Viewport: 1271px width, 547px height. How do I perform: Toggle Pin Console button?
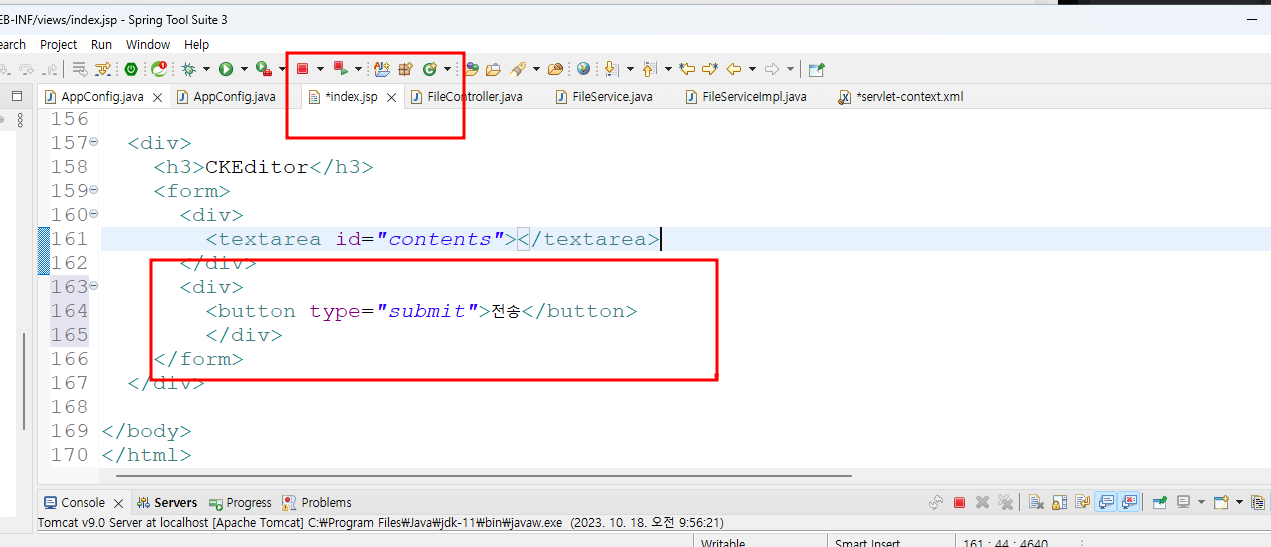click(1160, 502)
